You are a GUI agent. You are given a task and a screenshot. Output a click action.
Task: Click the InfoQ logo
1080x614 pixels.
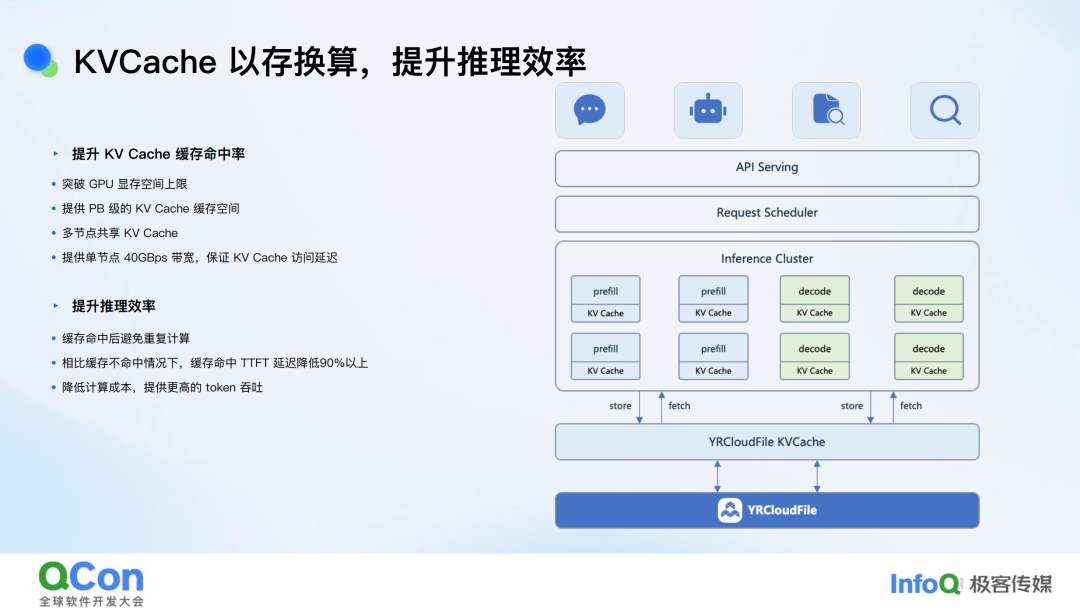pyautogui.click(x=925, y=584)
